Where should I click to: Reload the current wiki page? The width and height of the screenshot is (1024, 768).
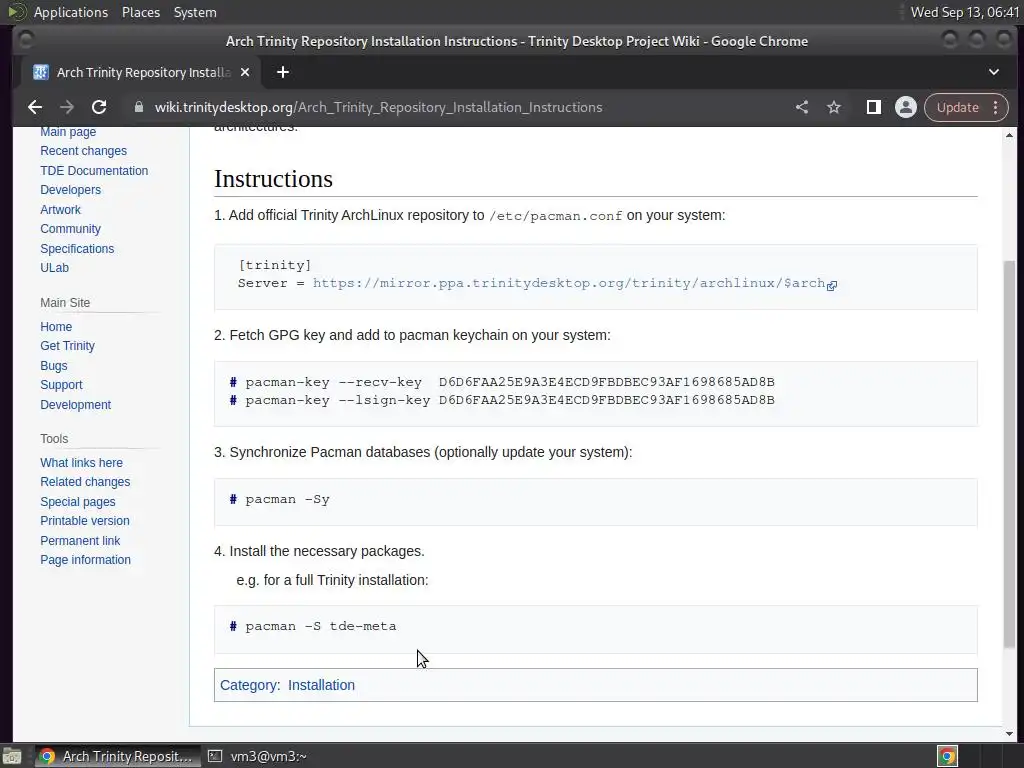coord(99,107)
